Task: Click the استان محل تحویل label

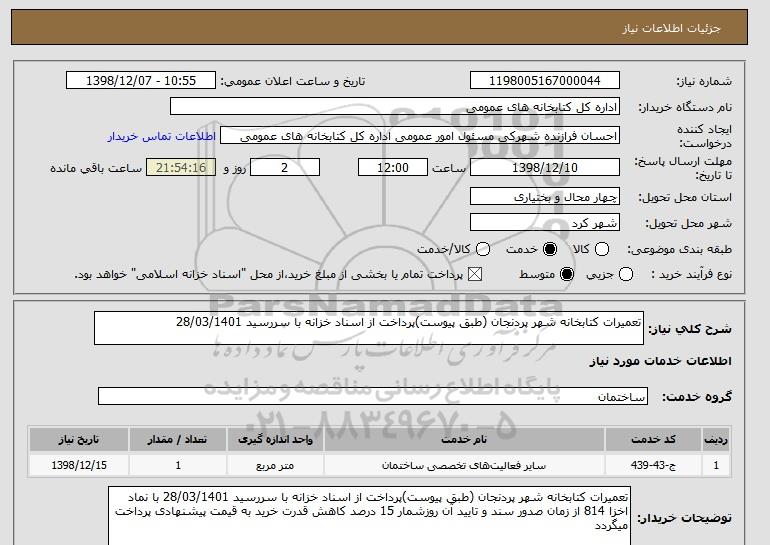Action: point(685,197)
